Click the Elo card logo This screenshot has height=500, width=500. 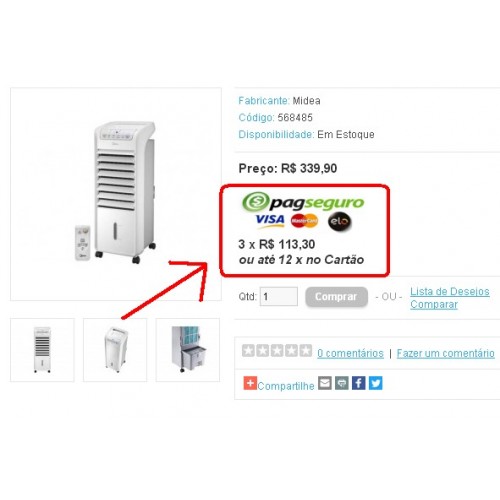click(339, 221)
